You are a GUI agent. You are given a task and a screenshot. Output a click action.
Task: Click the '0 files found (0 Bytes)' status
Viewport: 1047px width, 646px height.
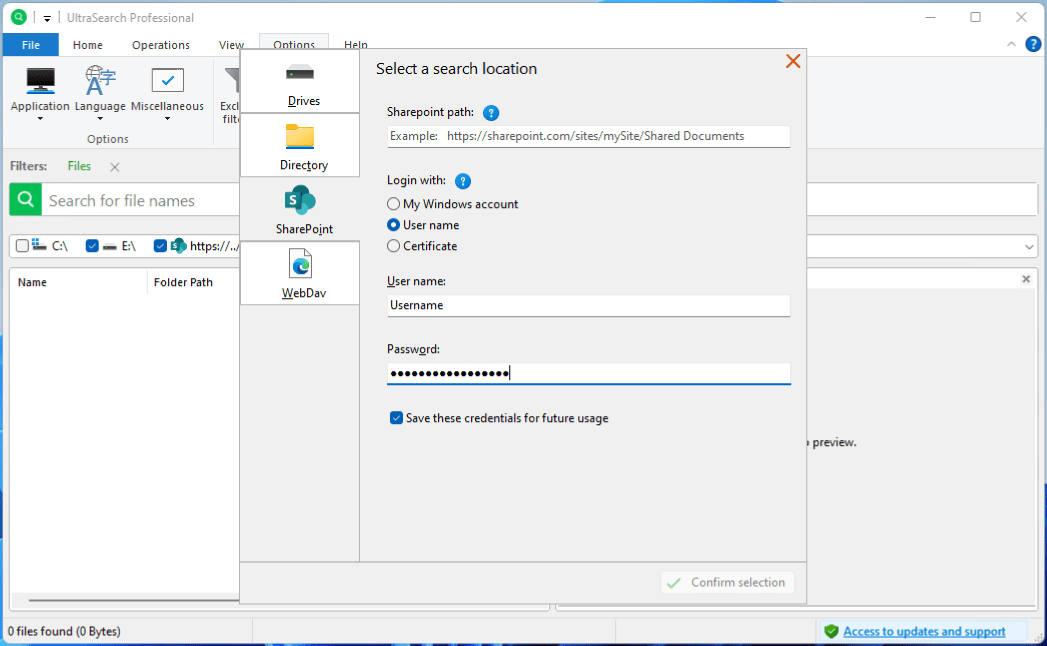tap(64, 631)
